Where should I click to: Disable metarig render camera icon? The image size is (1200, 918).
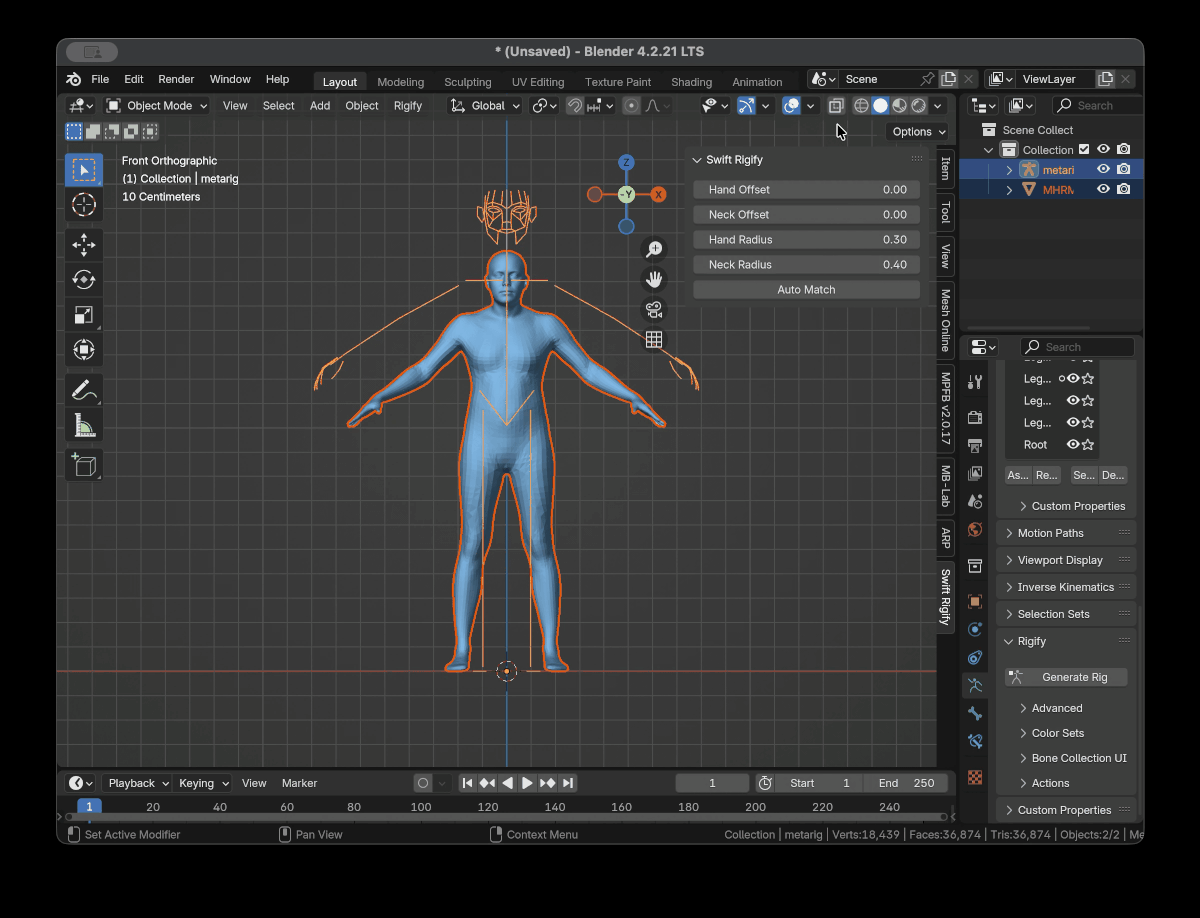[1123, 169]
